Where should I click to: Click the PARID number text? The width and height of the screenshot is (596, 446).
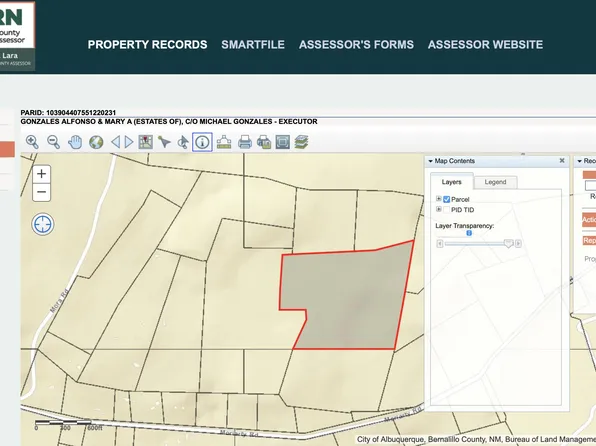68,113
